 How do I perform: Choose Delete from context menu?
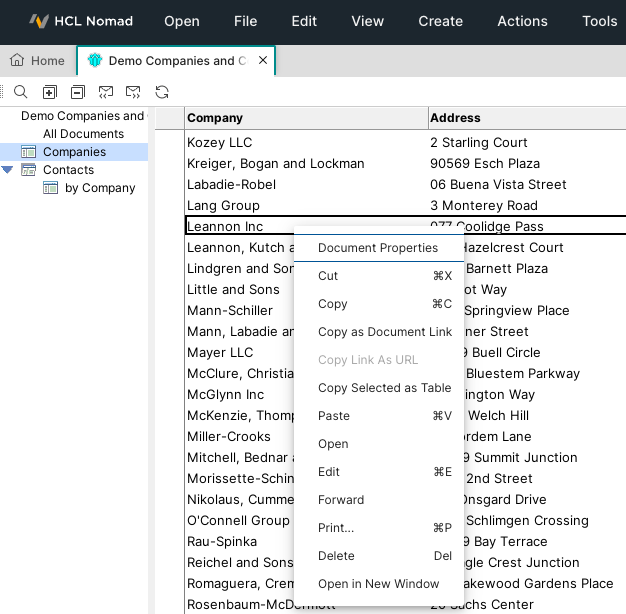point(378,556)
